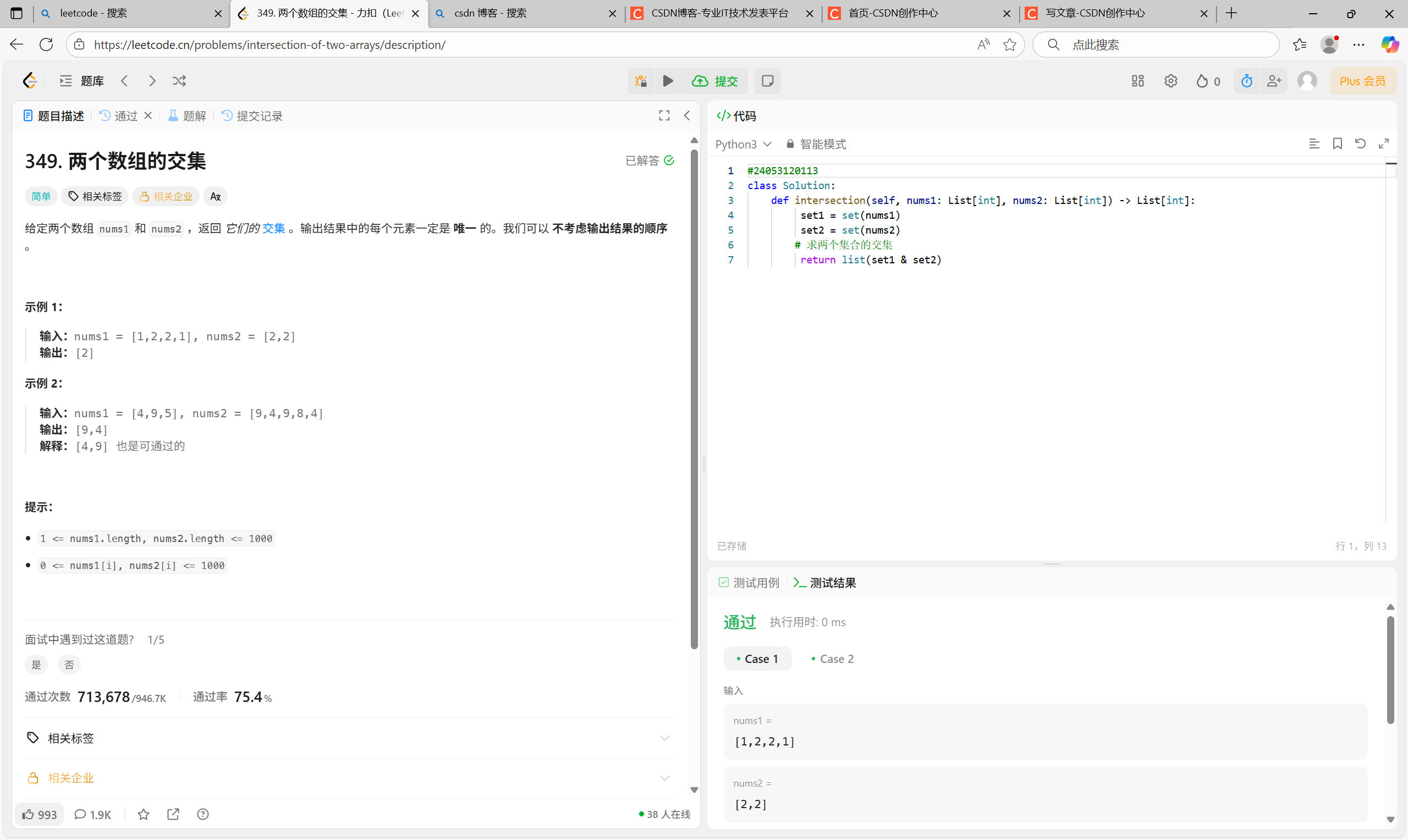Favorite this problem with star icon
Screen dimensions: 1408x840
click(143, 814)
